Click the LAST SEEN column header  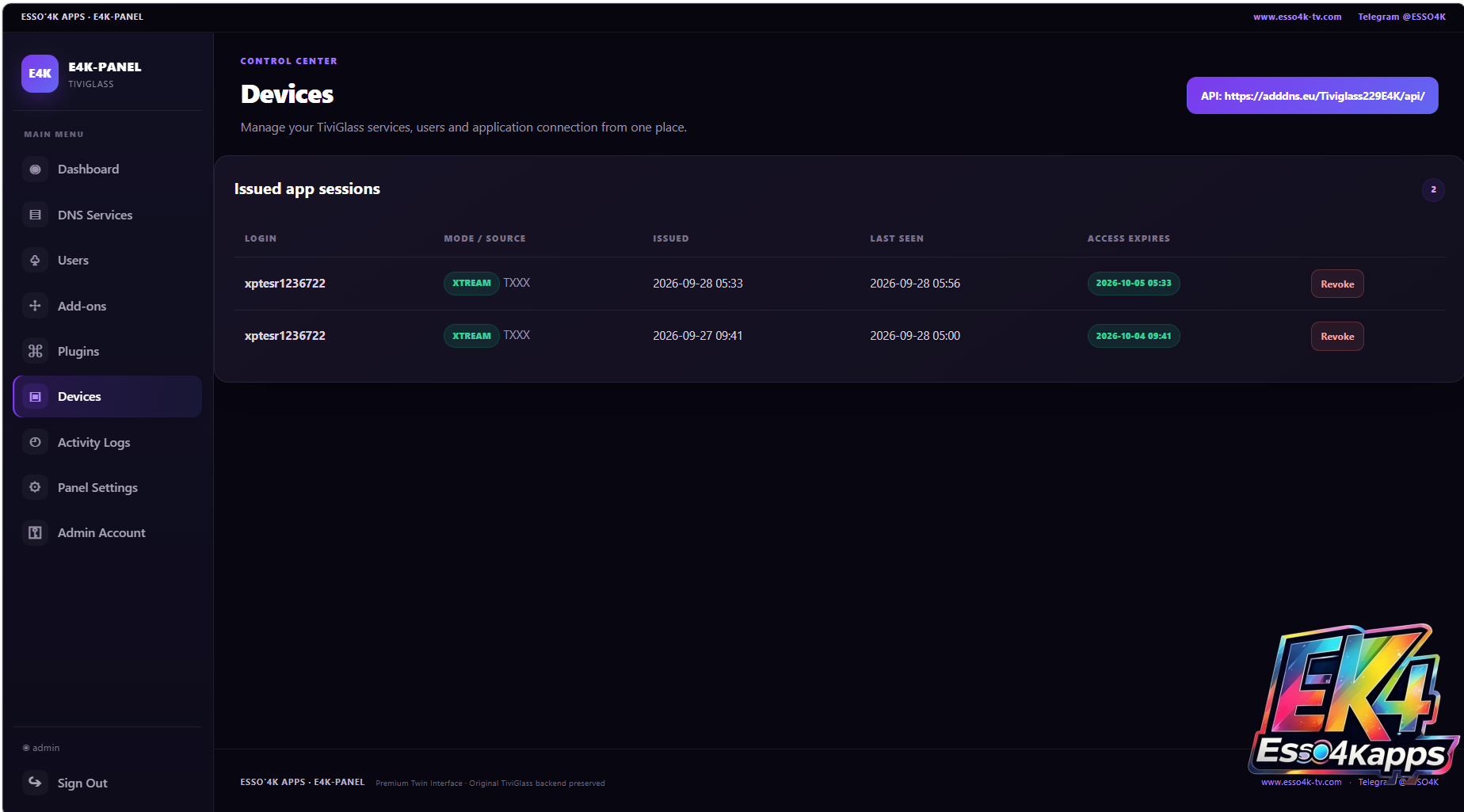(x=897, y=238)
